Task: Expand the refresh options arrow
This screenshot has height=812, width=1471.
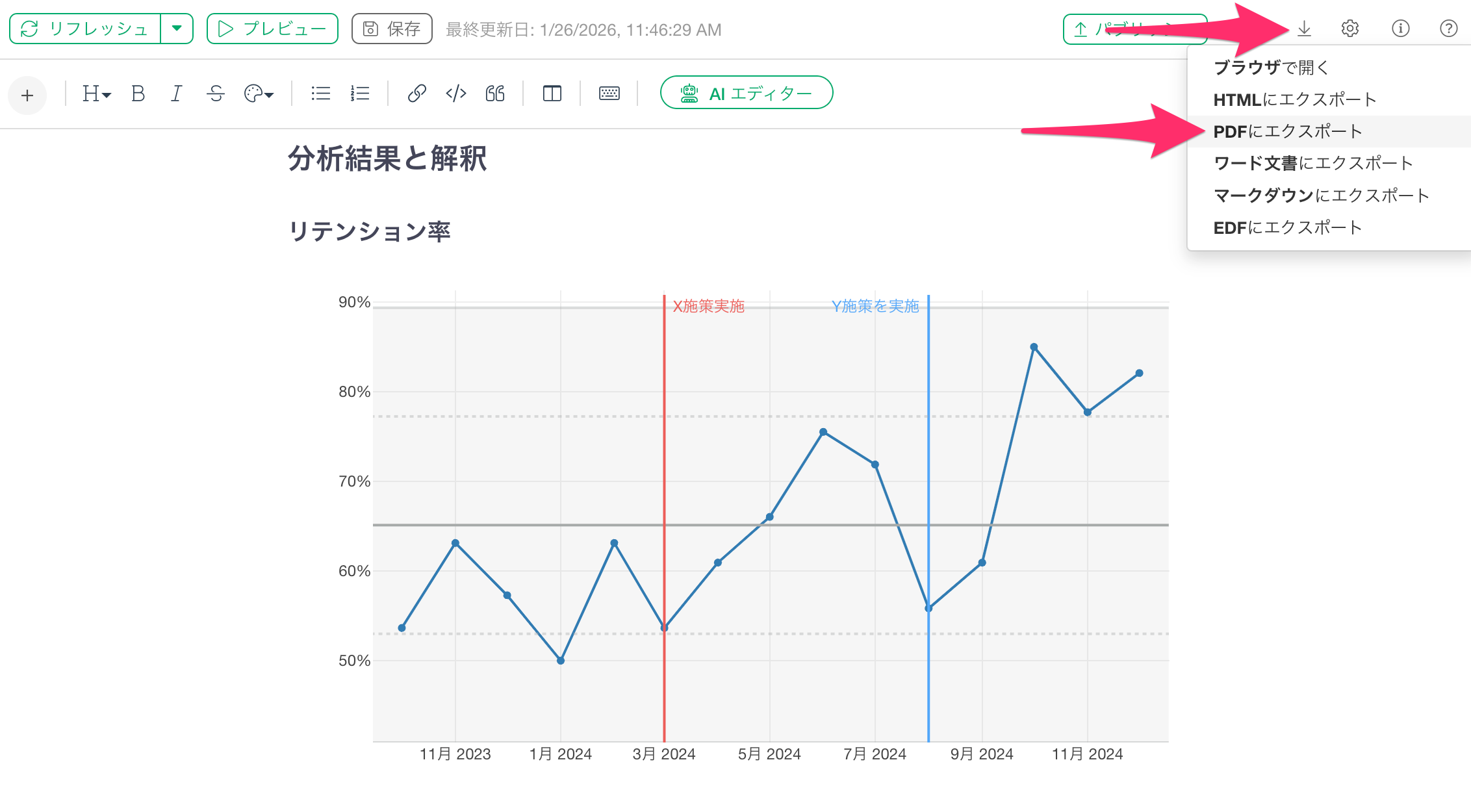Action: point(177,29)
